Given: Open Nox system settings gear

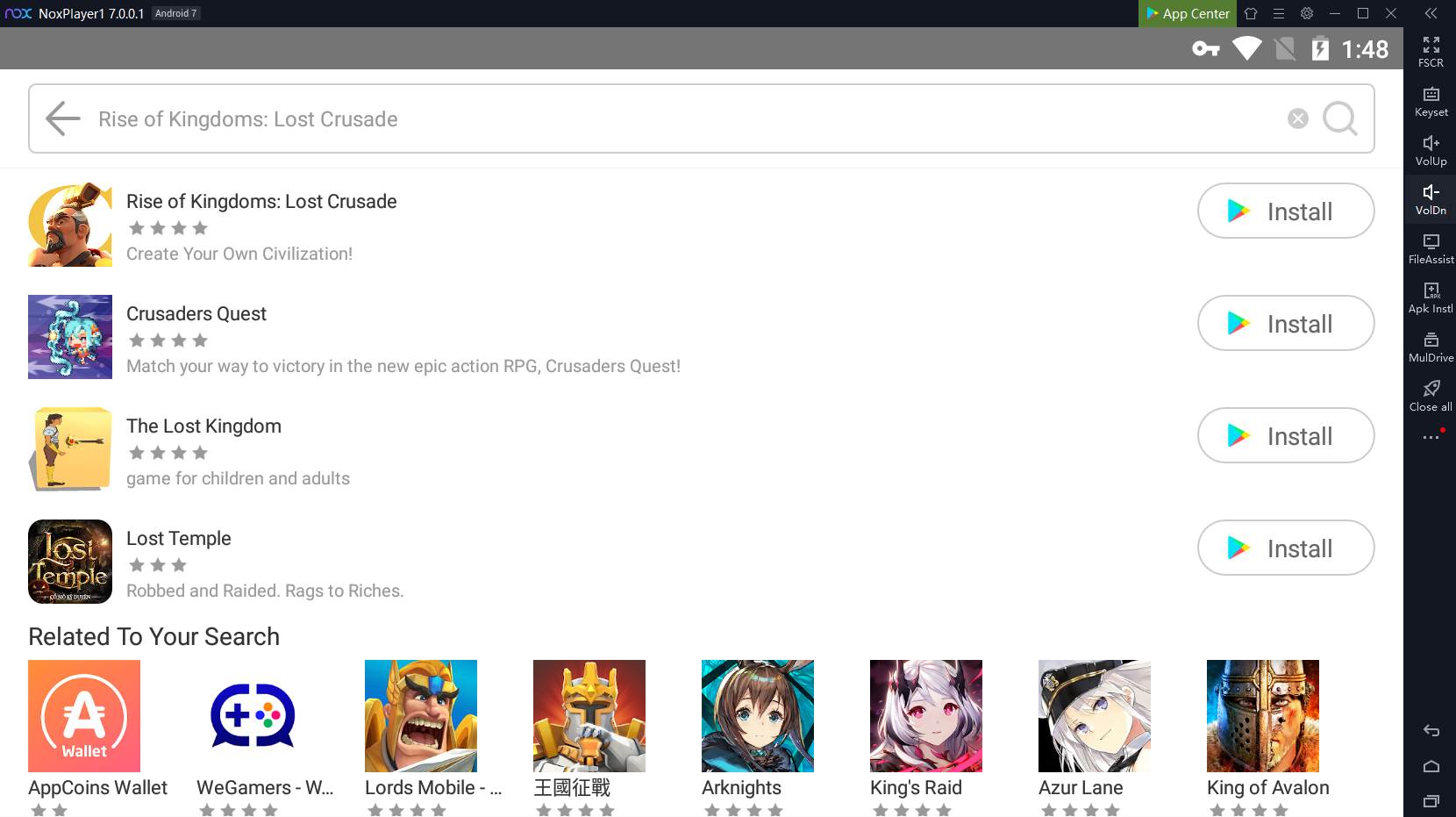Looking at the screenshot, I should tap(1307, 13).
